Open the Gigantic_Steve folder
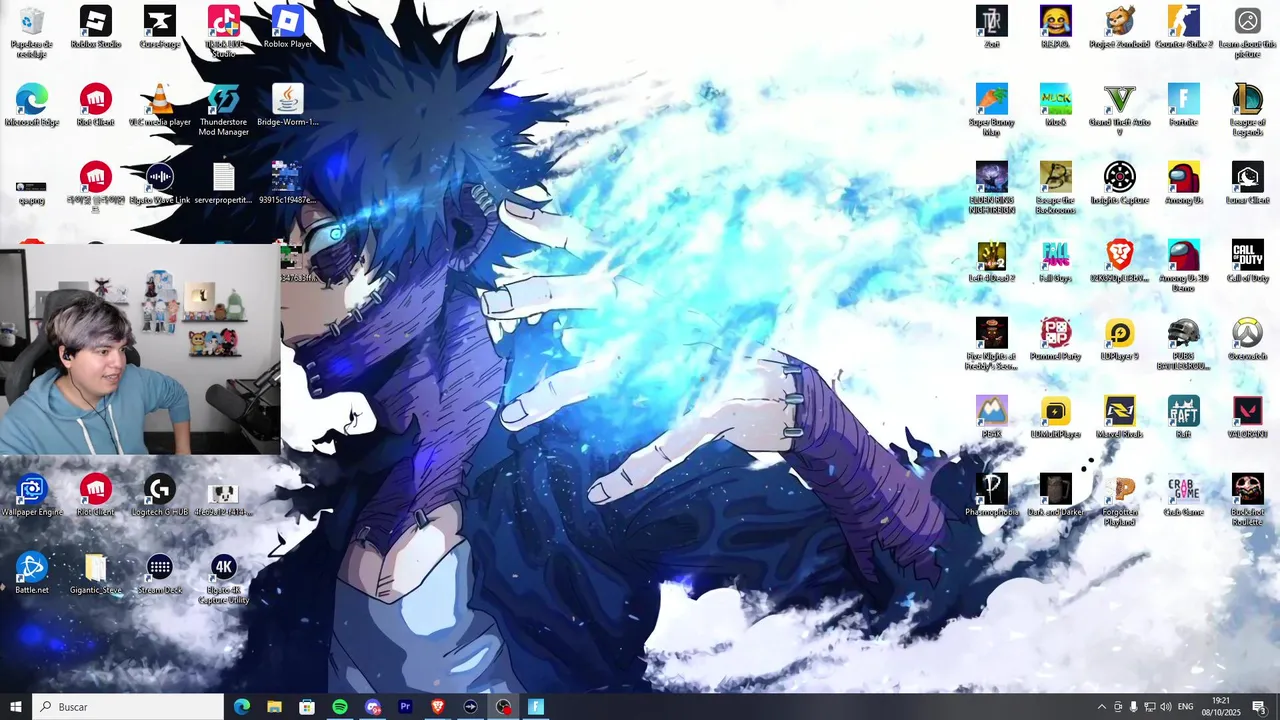The height and width of the screenshot is (720, 1280). click(x=96, y=573)
